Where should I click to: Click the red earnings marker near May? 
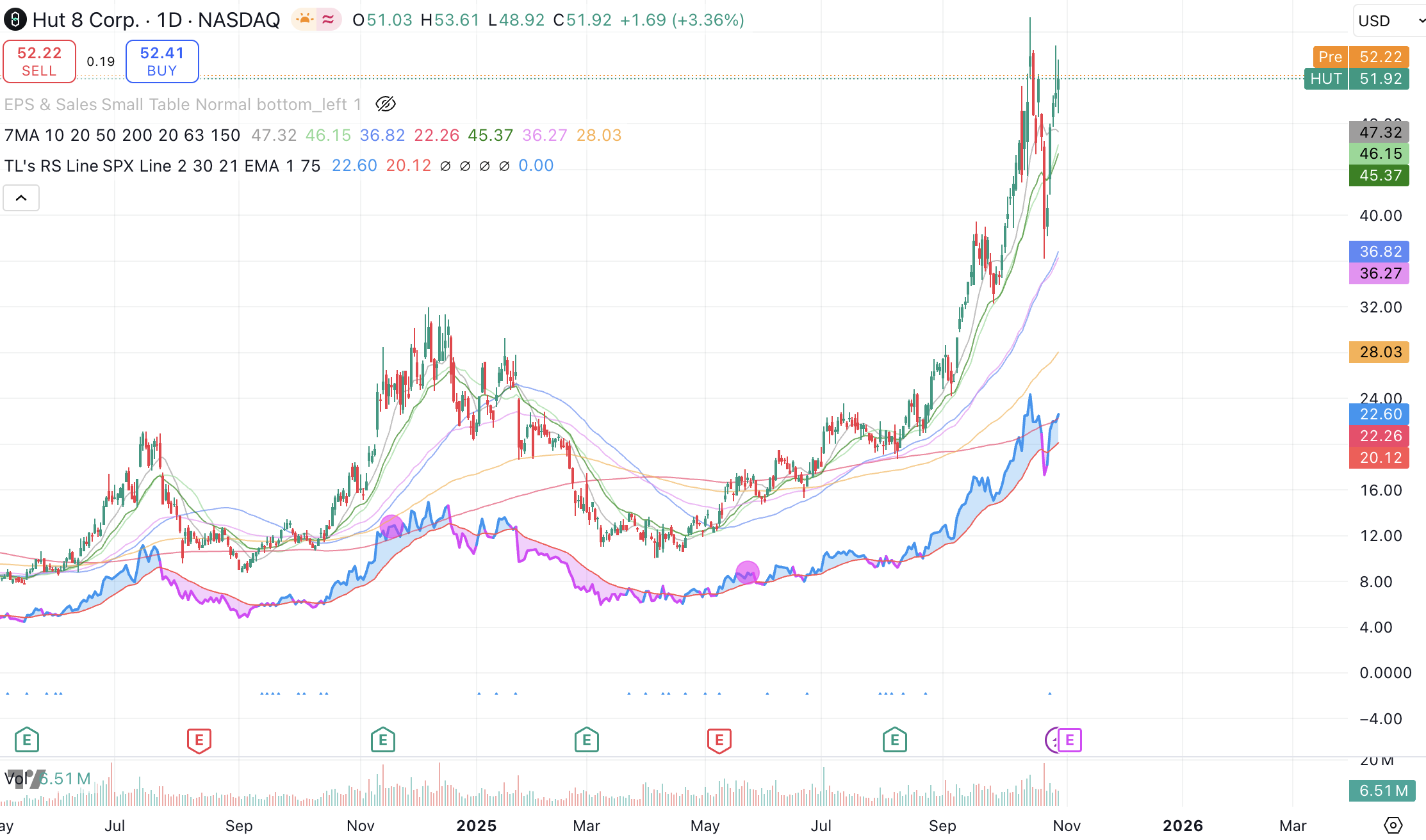719,741
